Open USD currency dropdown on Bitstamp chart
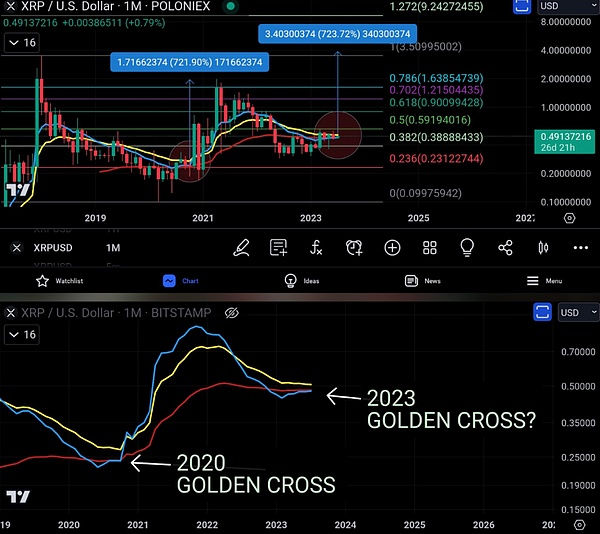The height and width of the screenshot is (534, 600). coord(578,313)
